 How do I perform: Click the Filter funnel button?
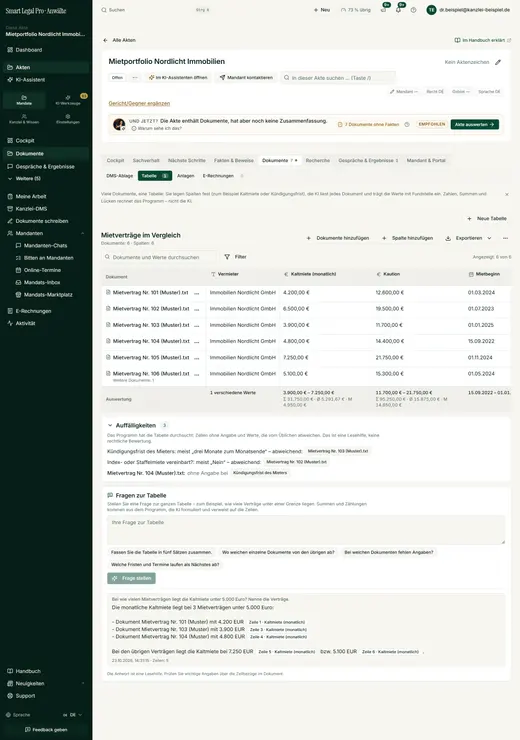tap(235, 257)
